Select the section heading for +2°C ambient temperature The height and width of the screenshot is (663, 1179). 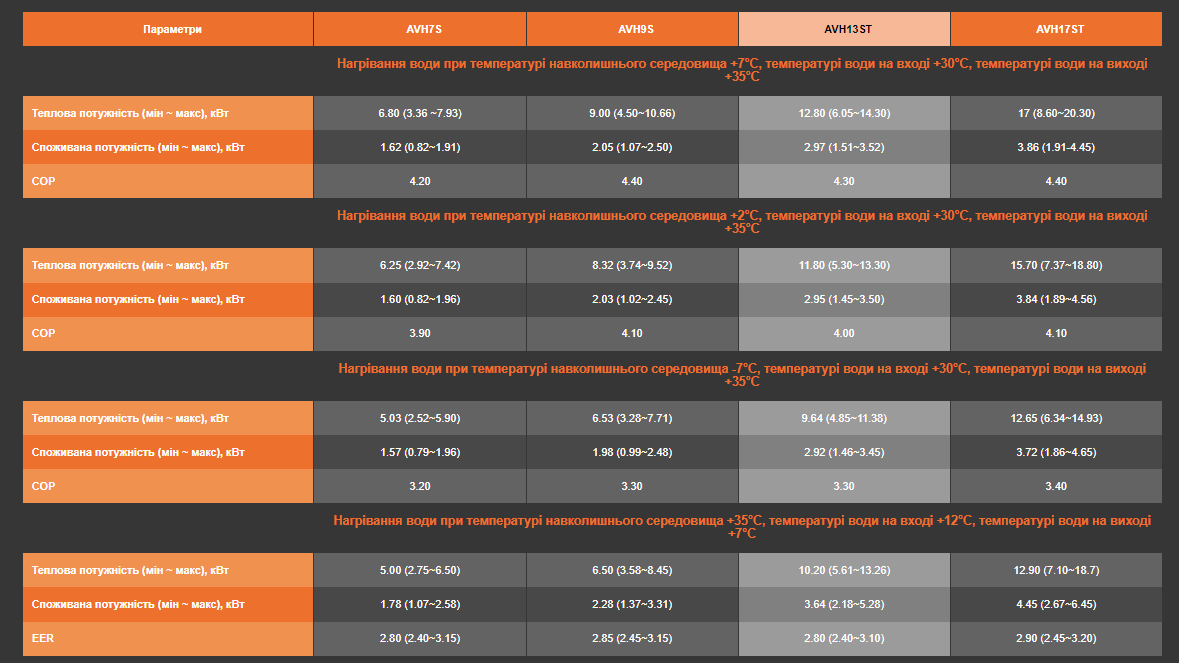point(741,221)
